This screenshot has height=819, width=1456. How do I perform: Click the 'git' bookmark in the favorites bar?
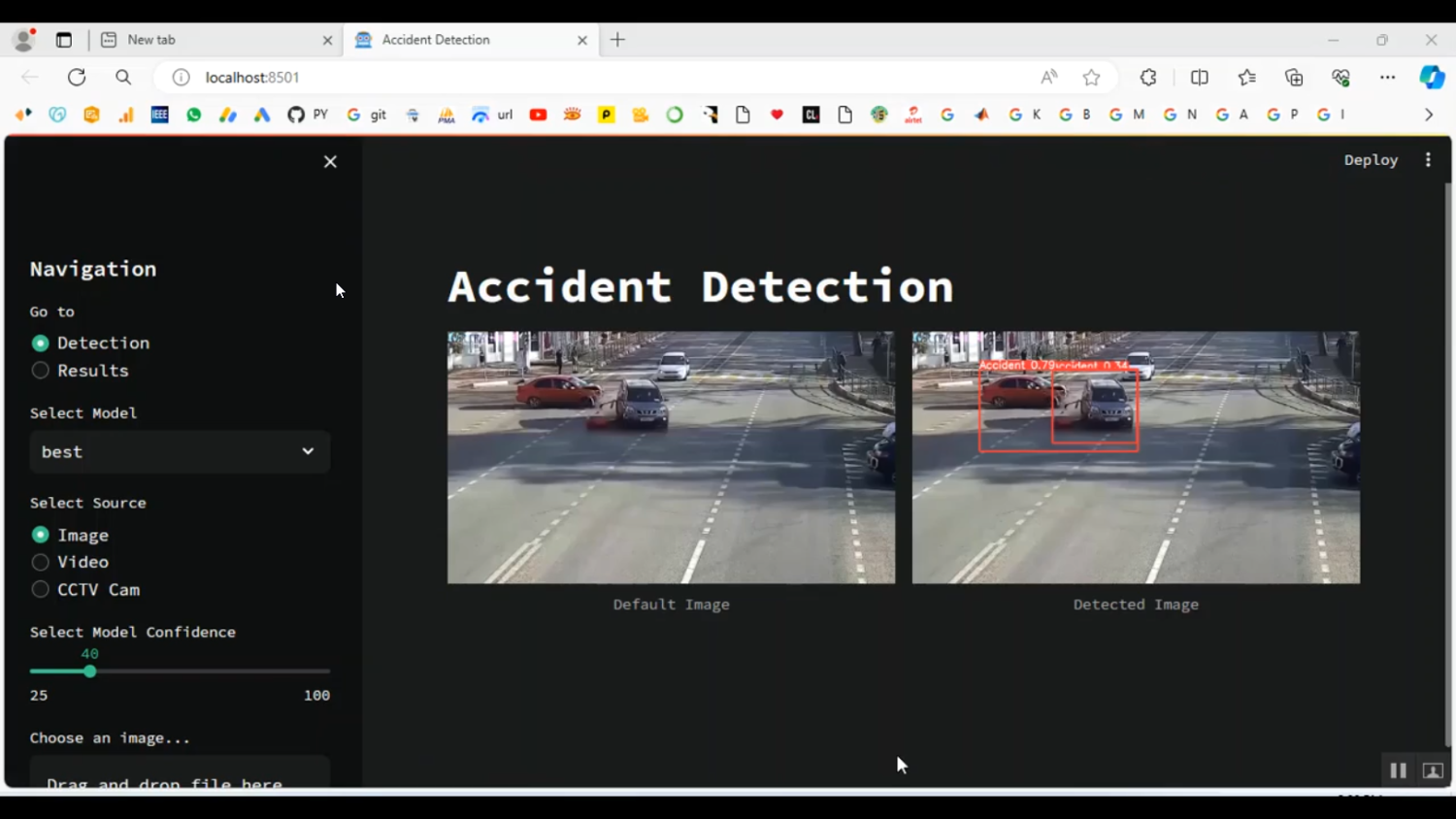366,114
